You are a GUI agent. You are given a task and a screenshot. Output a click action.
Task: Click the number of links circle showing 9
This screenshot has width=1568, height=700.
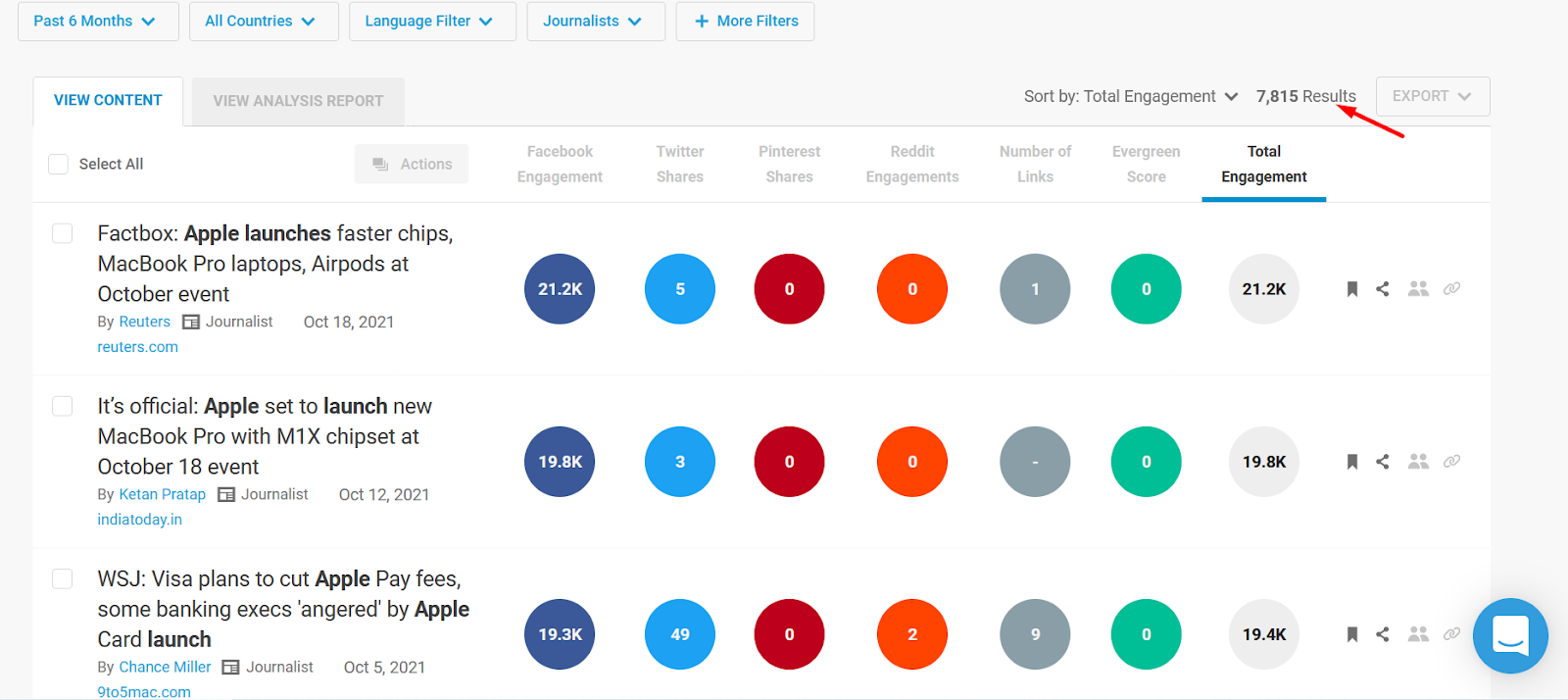pos(1035,634)
